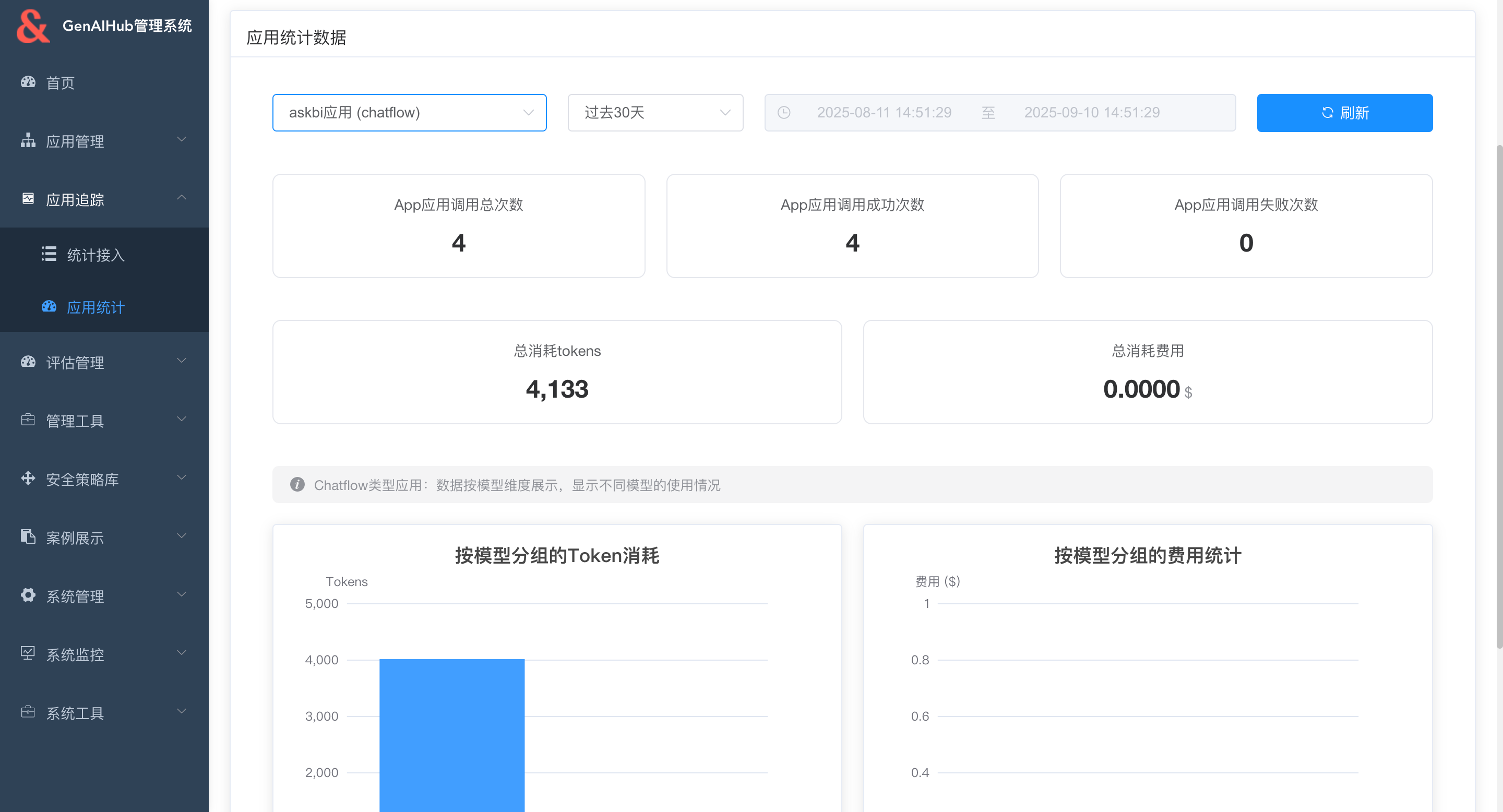Click the dashboard icon next to 首页
Screen dimensions: 1503x812
pyautogui.click(x=28, y=82)
